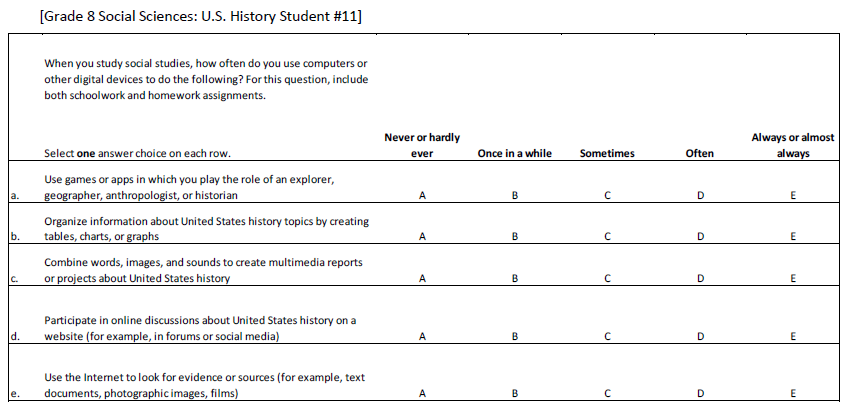Select answer E for row c, multimedia reports

[x=792, y=279]
